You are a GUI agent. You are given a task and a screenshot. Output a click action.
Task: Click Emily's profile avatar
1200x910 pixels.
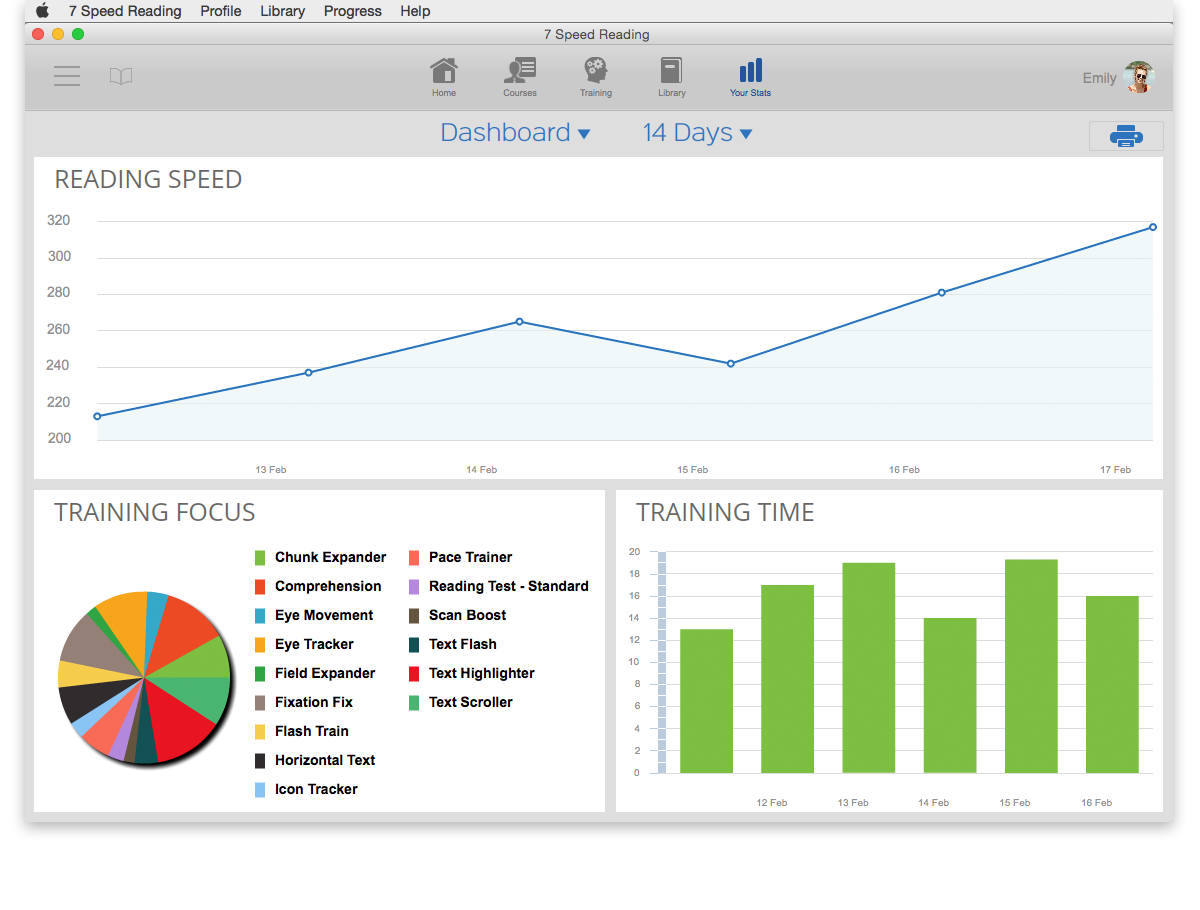tap(1139, 77)
